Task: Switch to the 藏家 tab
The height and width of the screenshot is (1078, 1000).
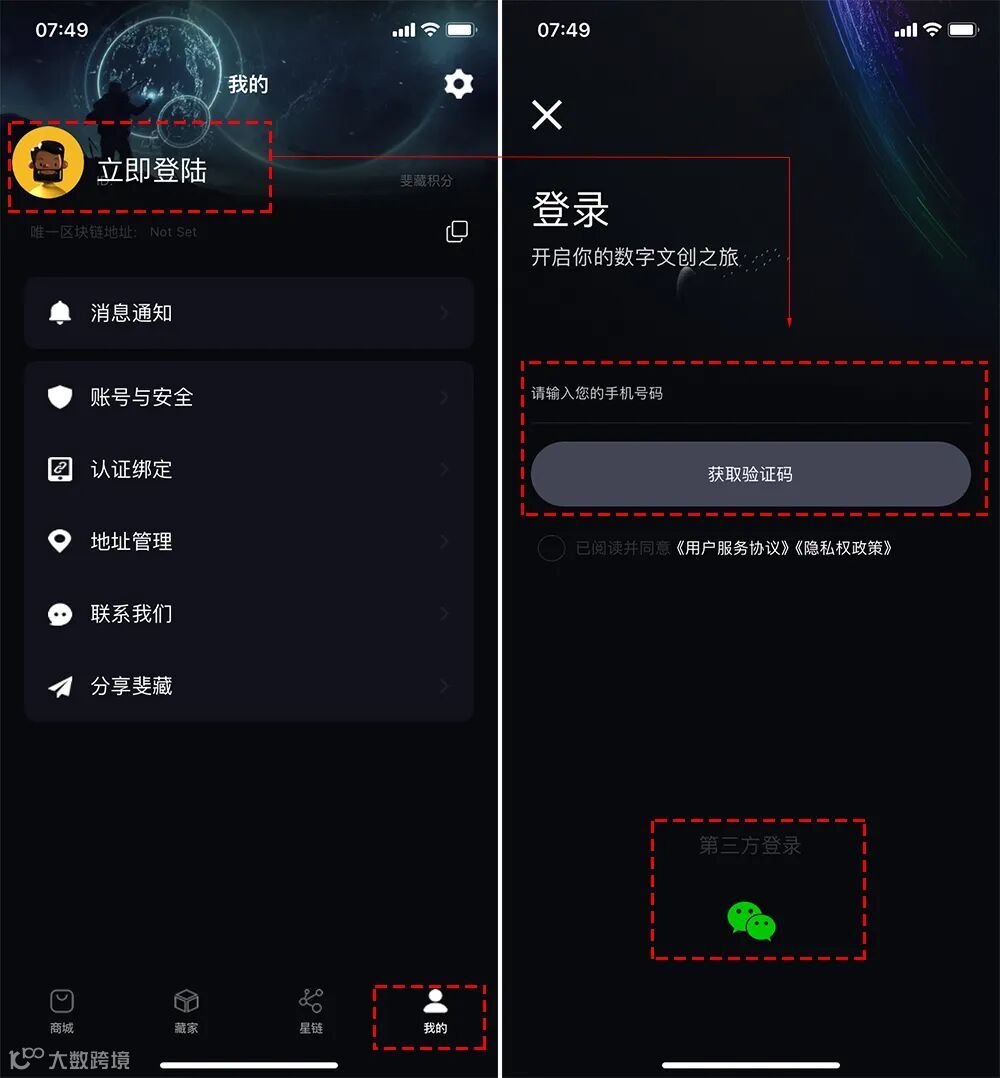Action: pyautogui.click(x=186, y=1011)
